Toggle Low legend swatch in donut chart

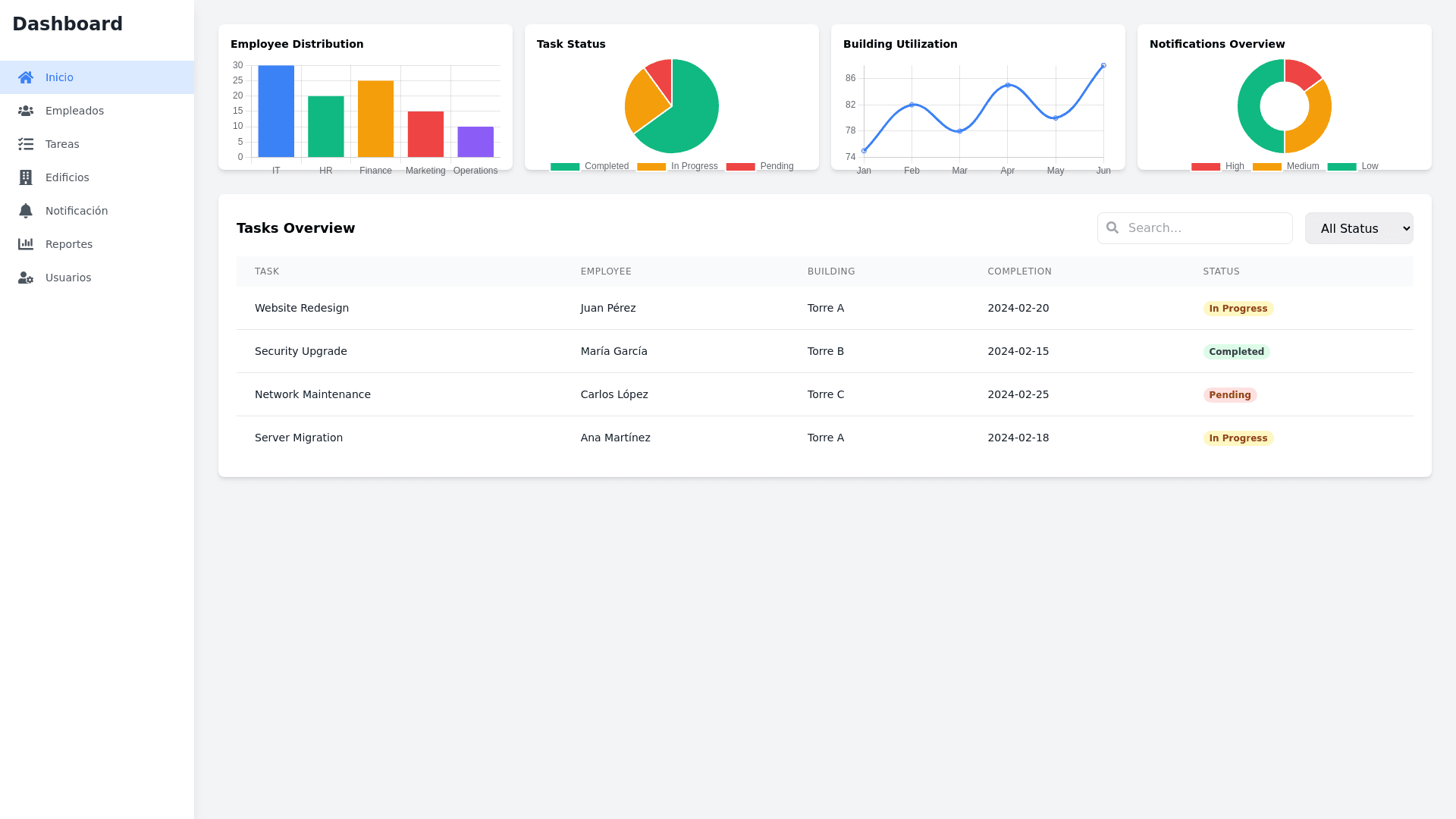click(1341, 166)
